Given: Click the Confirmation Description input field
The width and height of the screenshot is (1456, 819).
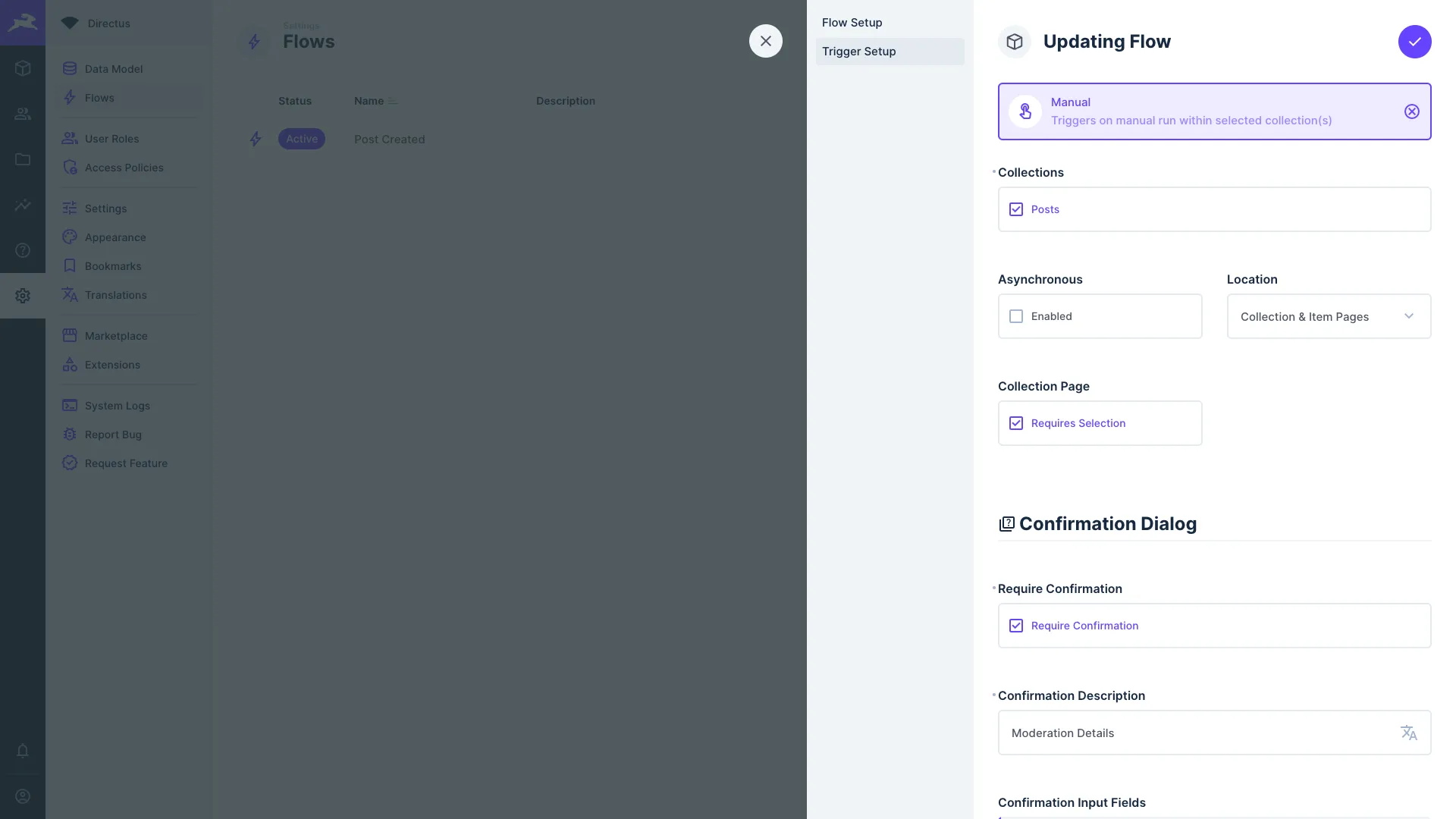Looking at the screenshot, I should (1198, 733).
